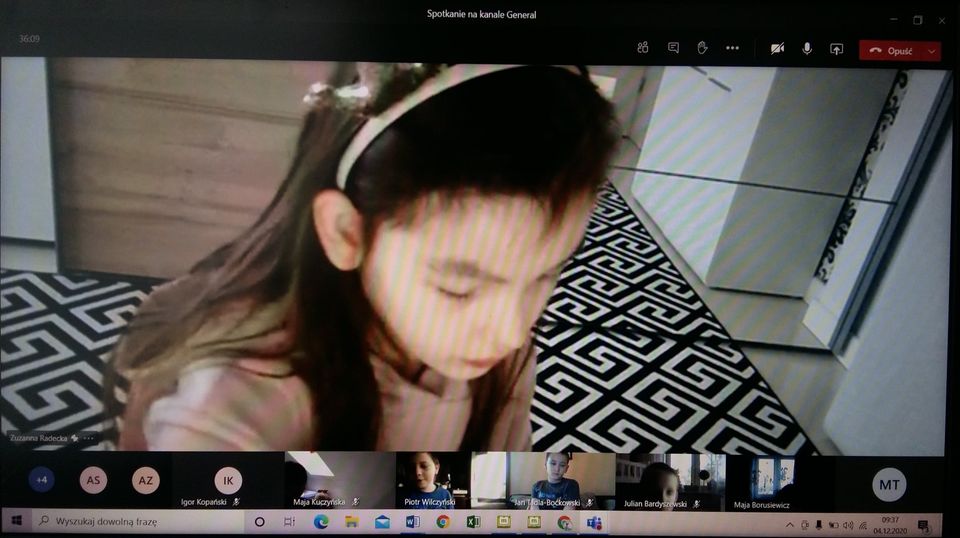Viewport: 960px width, 538px height.
Task: Show the +4 additional participants
Action: point(41,480)
